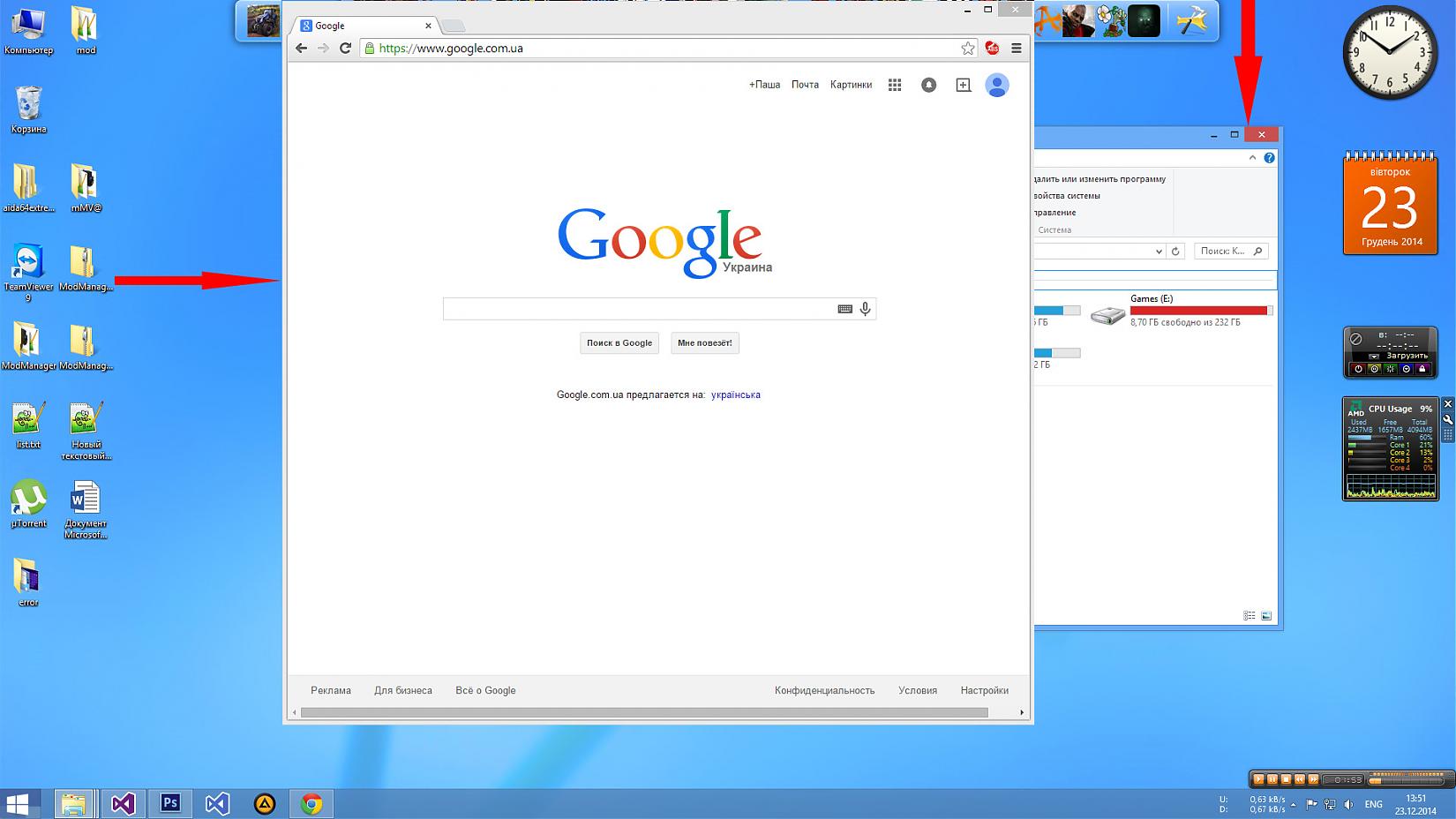Click the українська language link
Viewport: 1456px width, 819px height.
pos(735,394)
